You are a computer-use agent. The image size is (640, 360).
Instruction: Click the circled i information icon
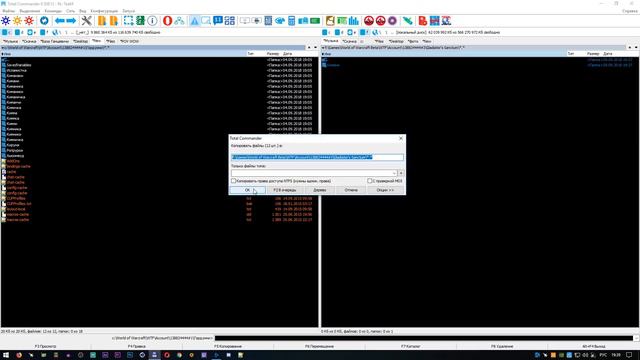[x=152, y=20]
